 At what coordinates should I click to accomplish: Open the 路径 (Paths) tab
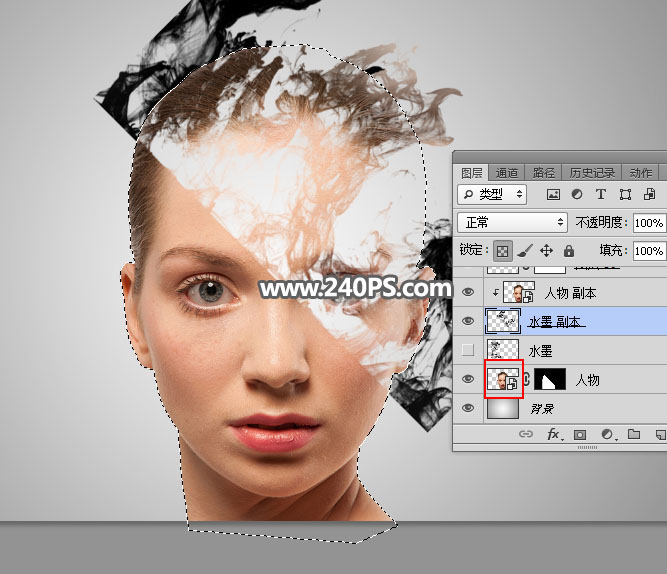pyautogui.click(x=544, y=173)
